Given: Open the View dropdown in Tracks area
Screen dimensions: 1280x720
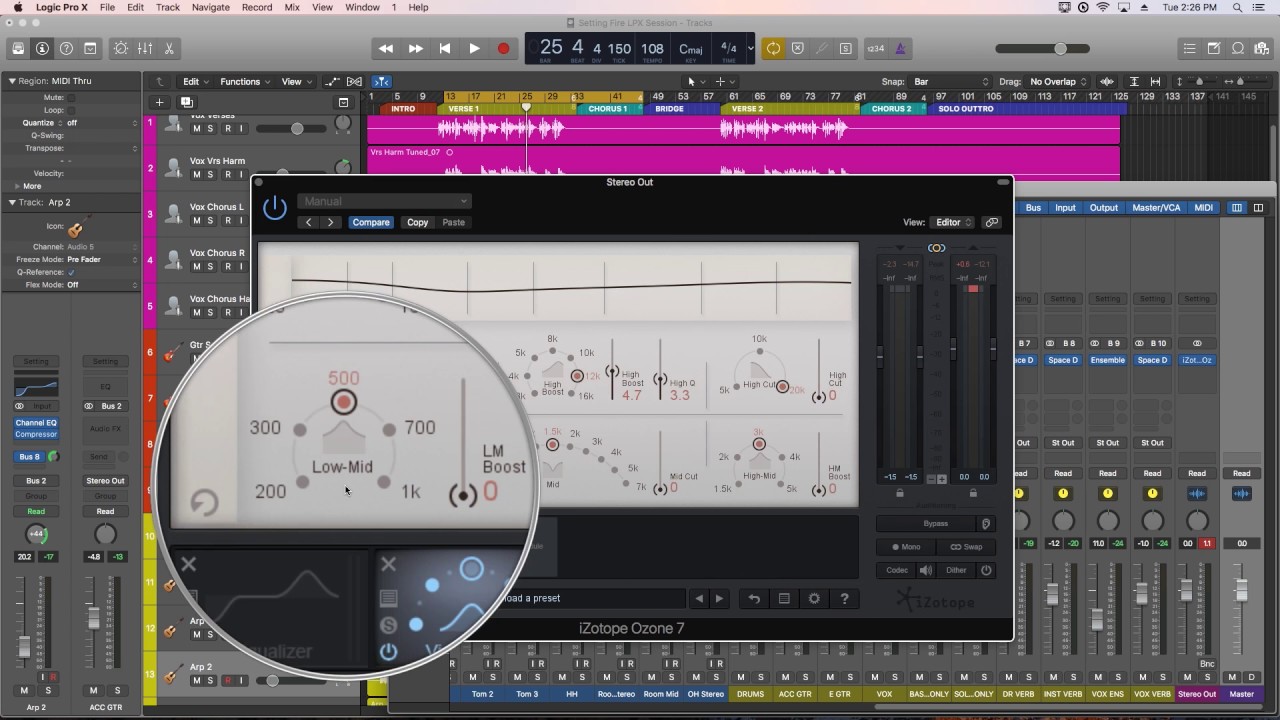Looking at the screenshot, I should (x=295, y=82).
